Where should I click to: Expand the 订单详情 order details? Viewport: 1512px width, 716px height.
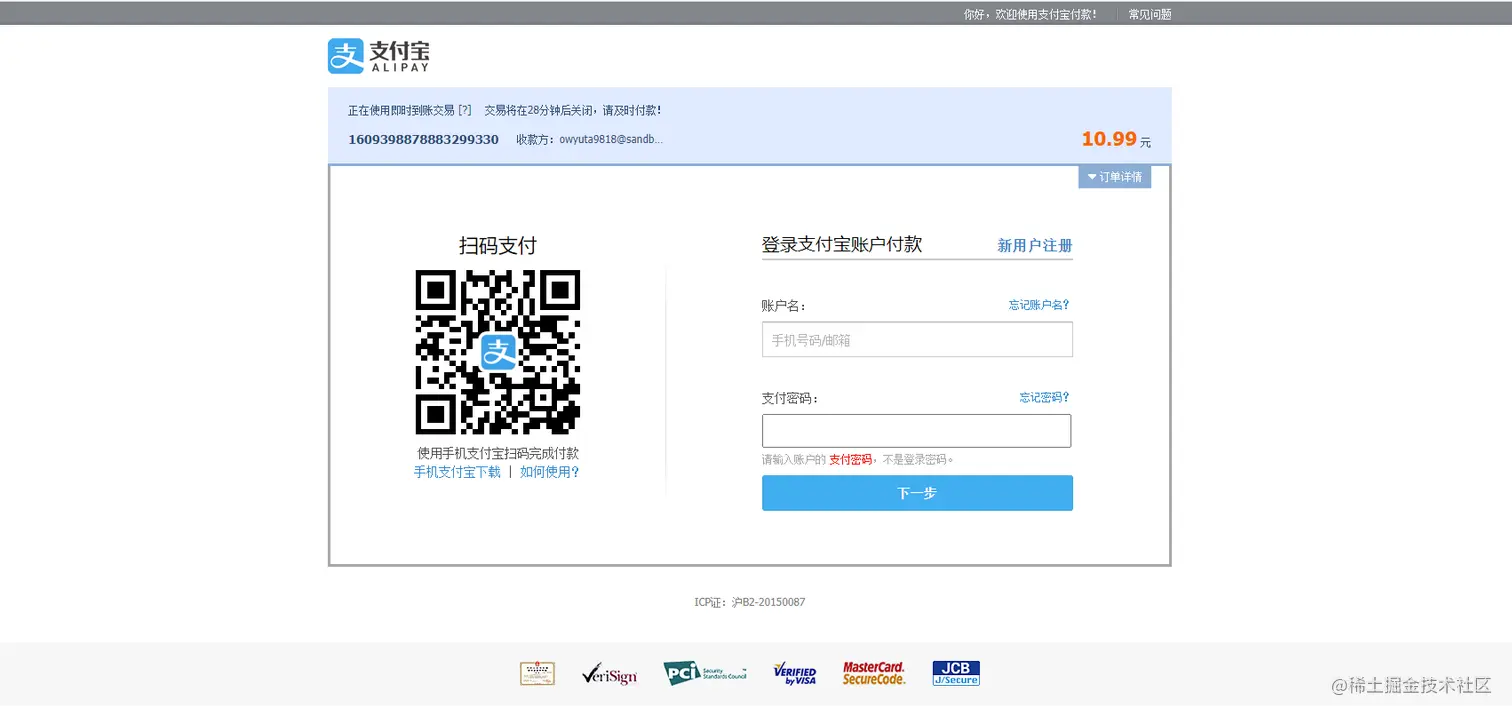(x=1114, y=177)
